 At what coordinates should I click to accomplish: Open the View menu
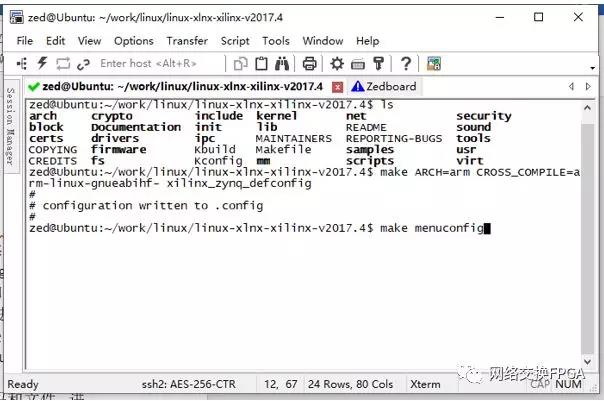89,41
